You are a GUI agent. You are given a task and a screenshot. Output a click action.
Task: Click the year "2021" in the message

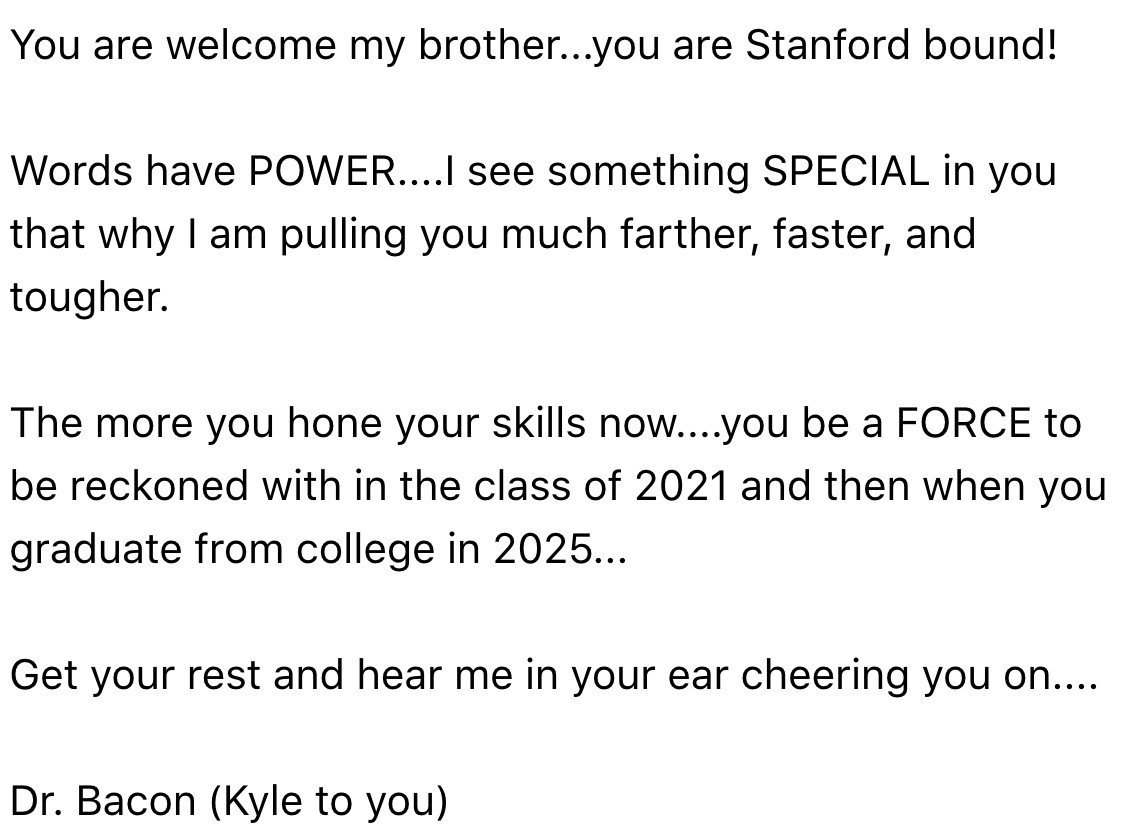(x=681, y=486)
